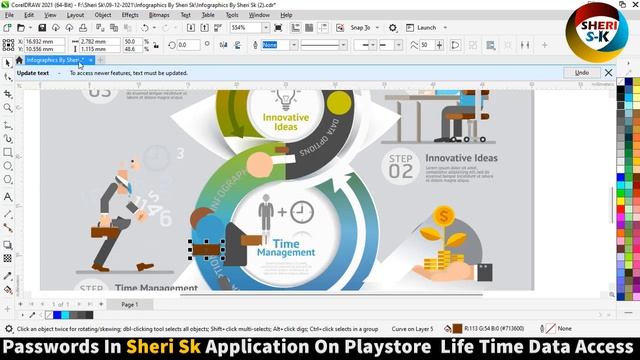Toggle the Lock ratio padlock

pos(156,45)
